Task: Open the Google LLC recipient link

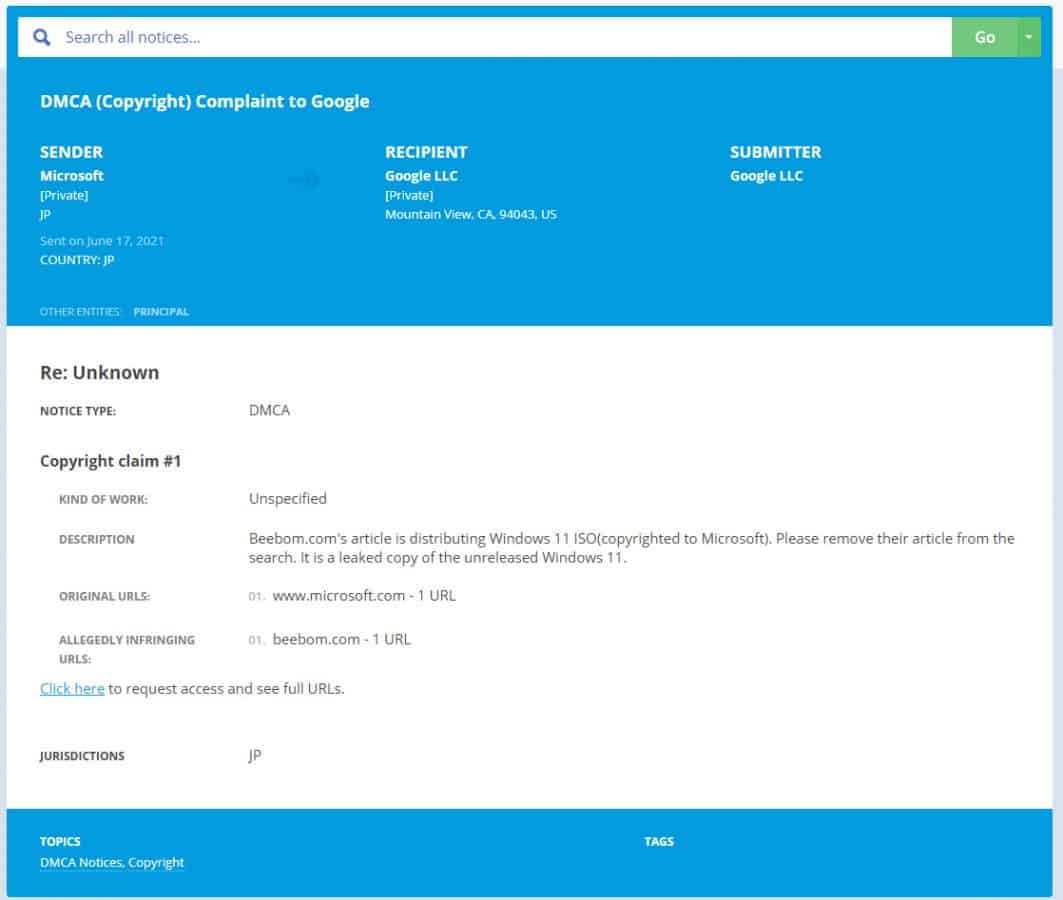Action: click(421, 176)
